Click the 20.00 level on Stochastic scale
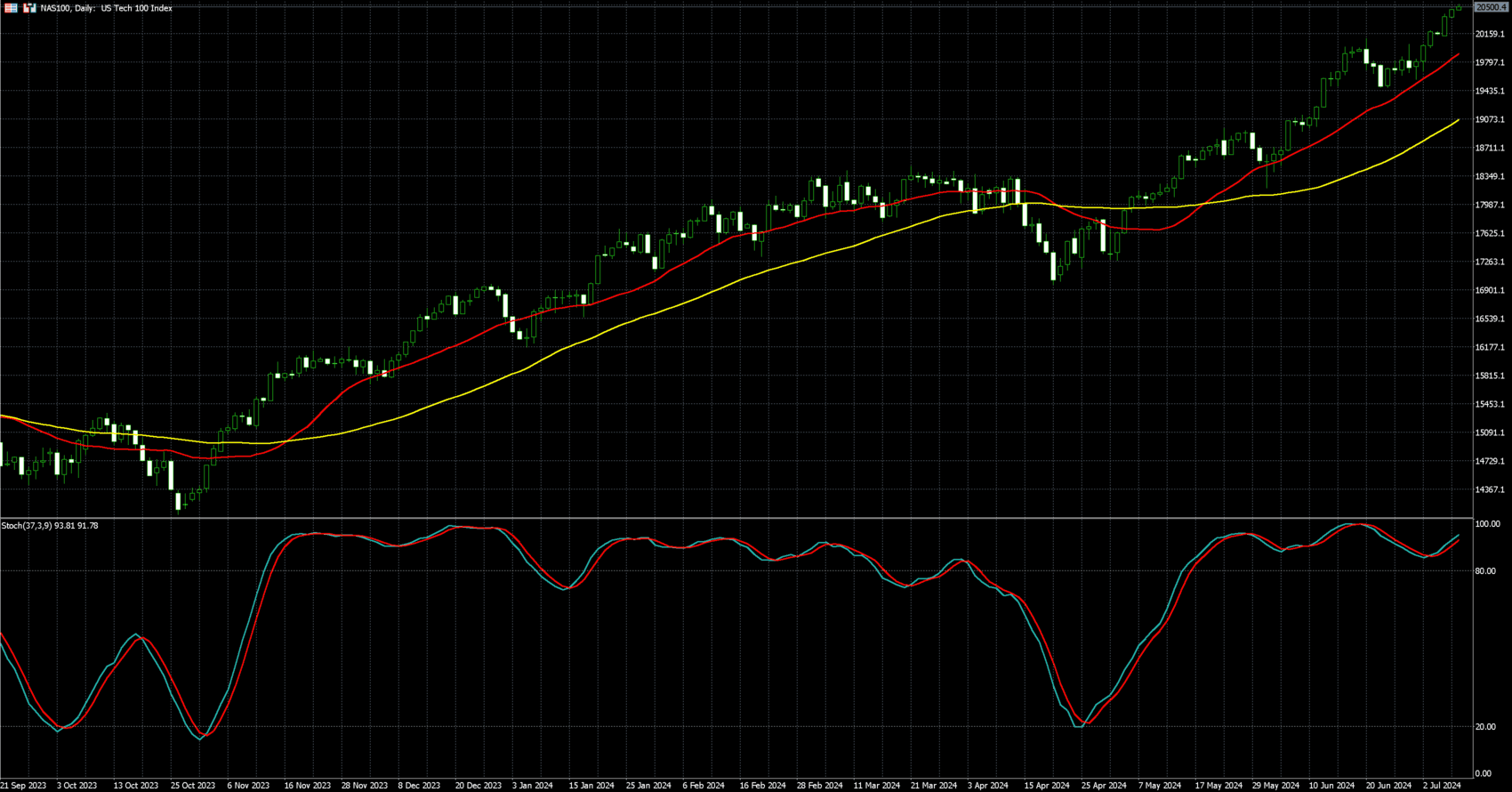Viewport: 1512px width, 792px height. (1485, 727)
